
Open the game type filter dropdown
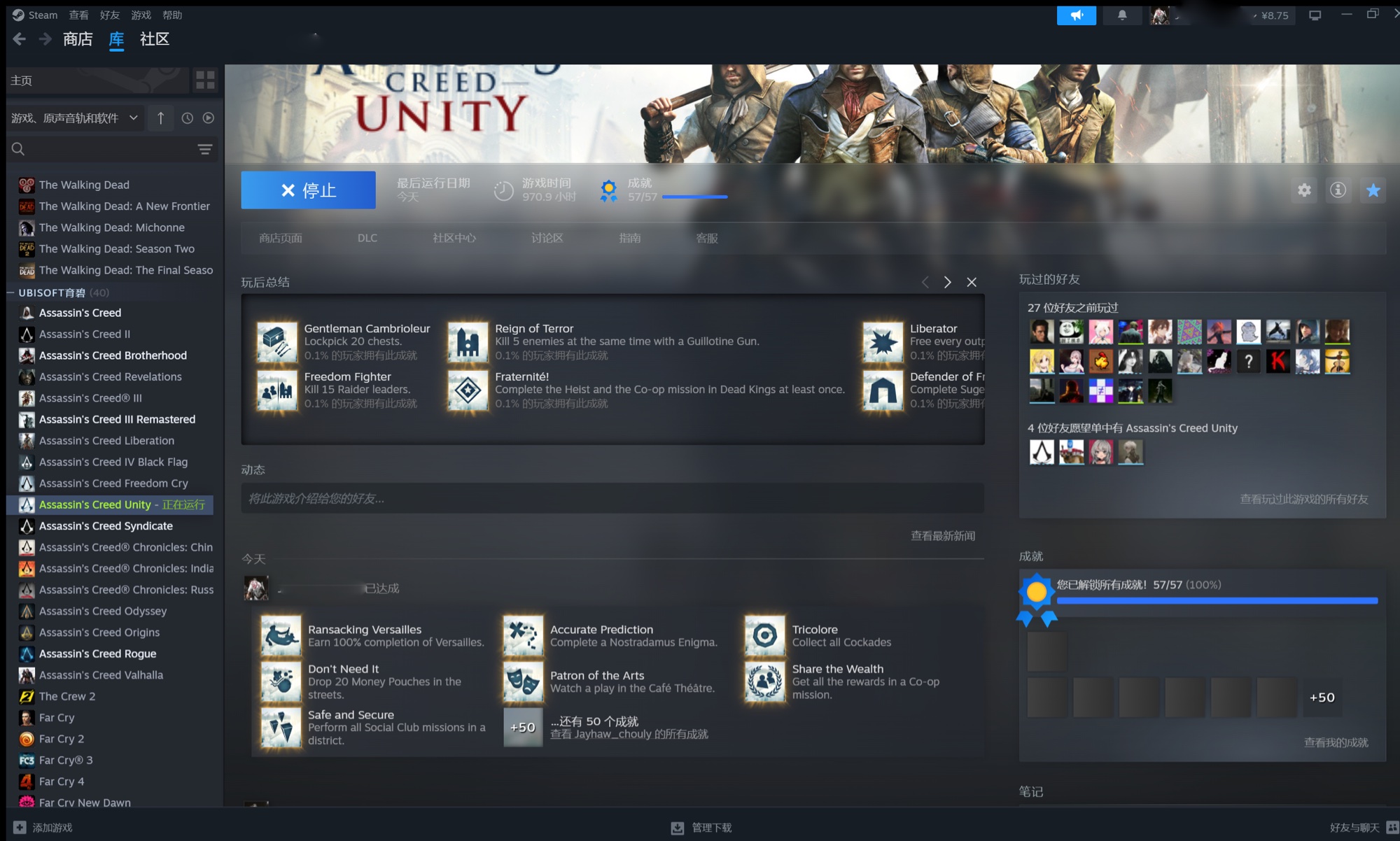tap(75, 118)
